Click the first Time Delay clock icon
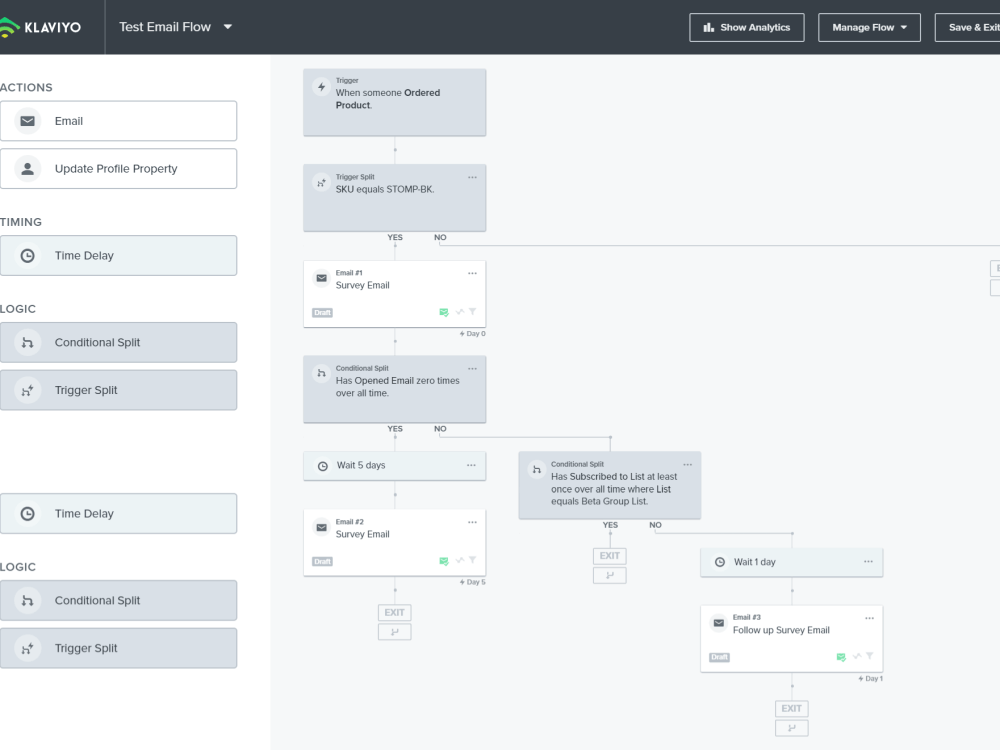1000x750 pixels. pyautogui.click(x=27, y=256)
